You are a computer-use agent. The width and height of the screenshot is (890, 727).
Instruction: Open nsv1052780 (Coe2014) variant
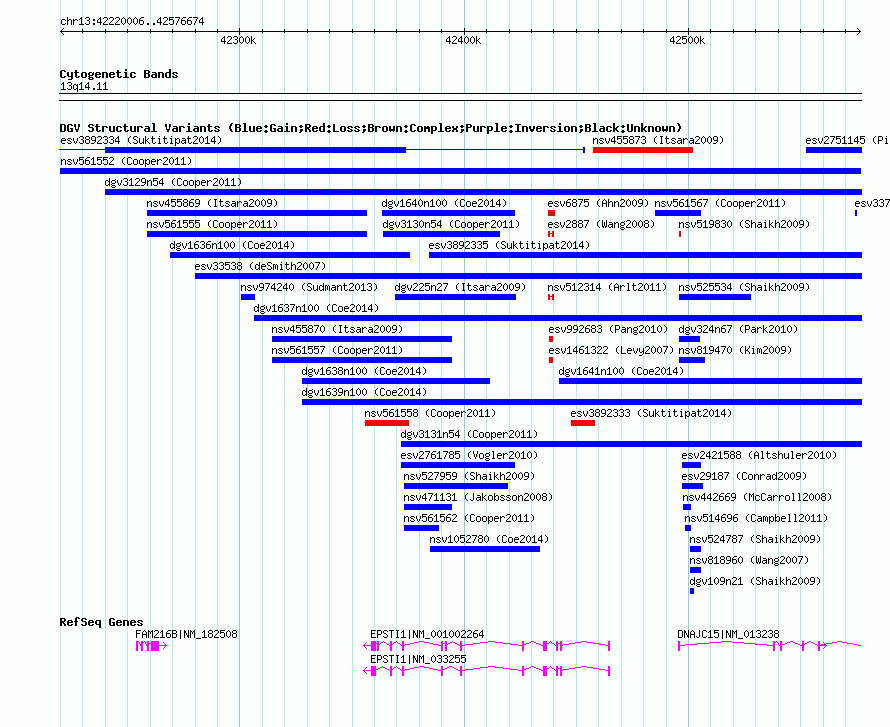pos(489,539)
